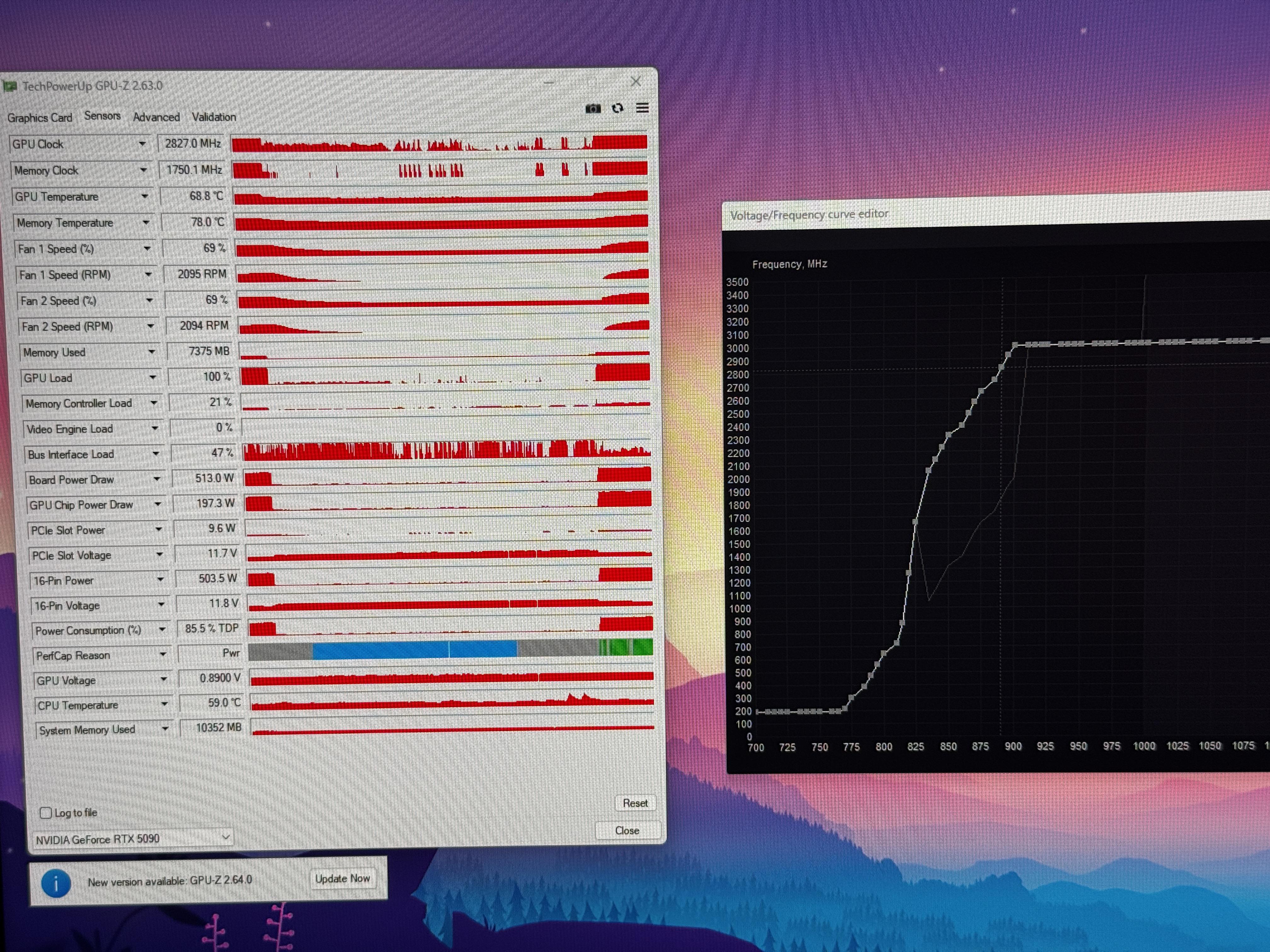Switch to the Advanced tab
The image size is (1270, 952).
(x=156, y=117)
